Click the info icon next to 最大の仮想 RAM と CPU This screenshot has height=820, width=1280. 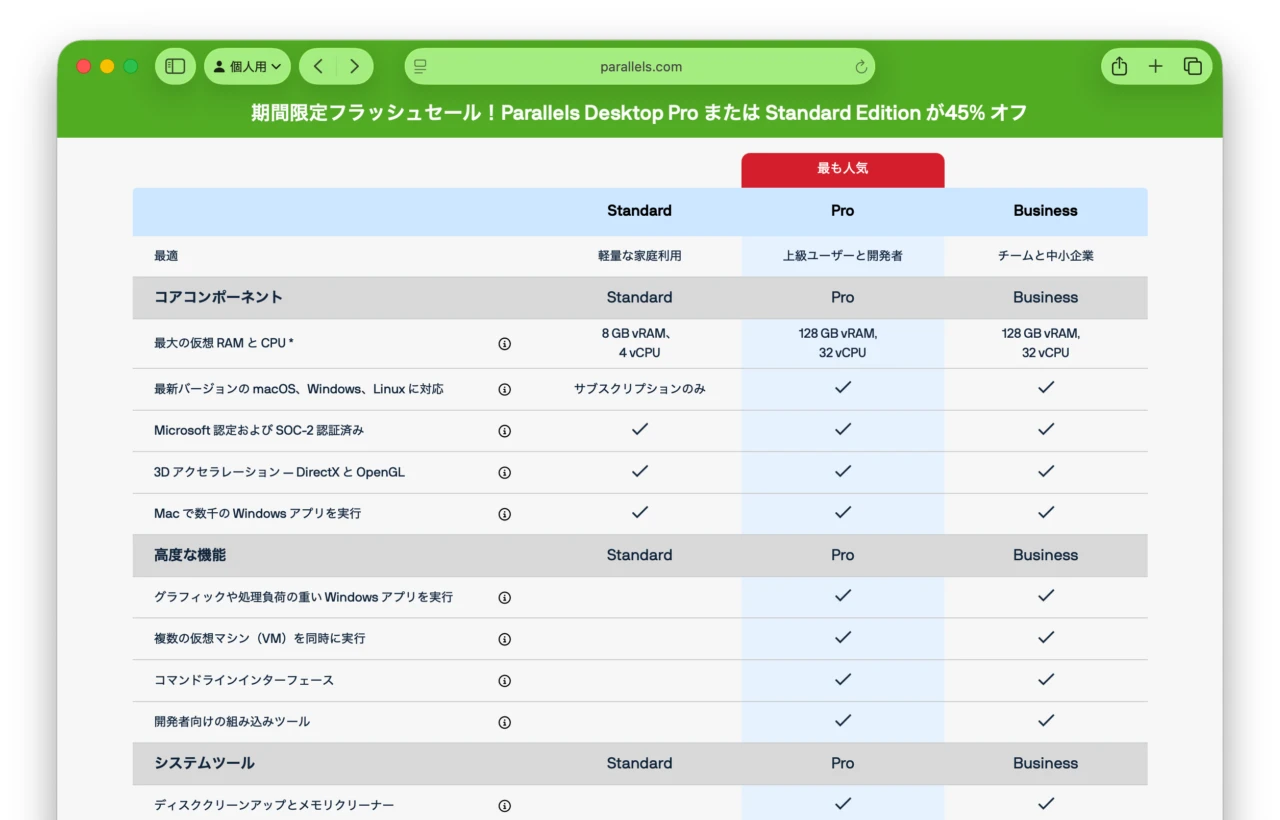[505, 343]
